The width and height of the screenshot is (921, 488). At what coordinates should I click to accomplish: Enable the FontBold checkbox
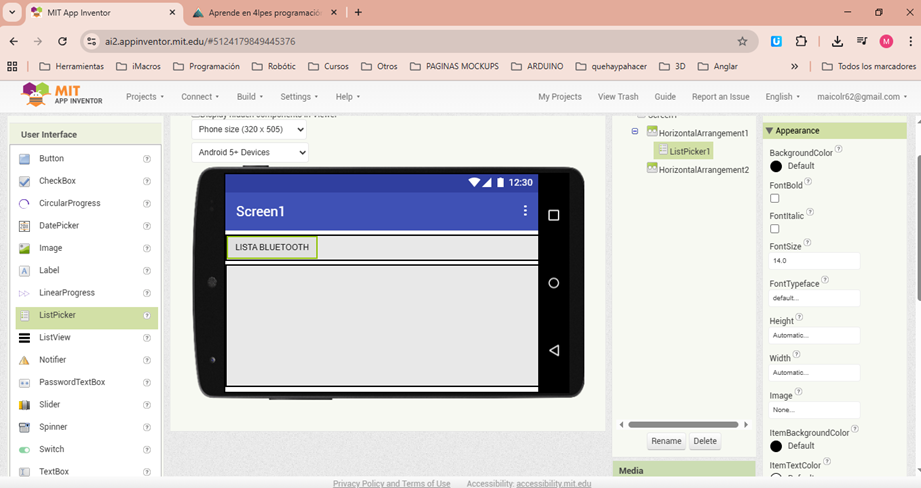point(775,198)
